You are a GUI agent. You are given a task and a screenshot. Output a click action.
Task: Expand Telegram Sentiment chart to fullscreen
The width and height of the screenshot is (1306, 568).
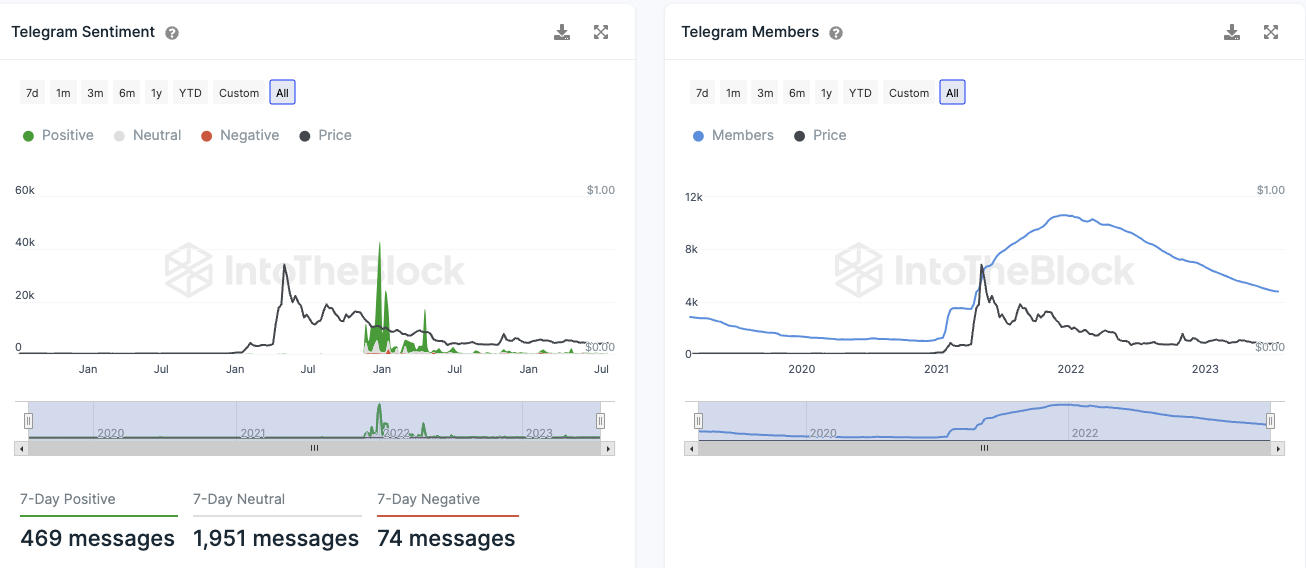[601, 32]
